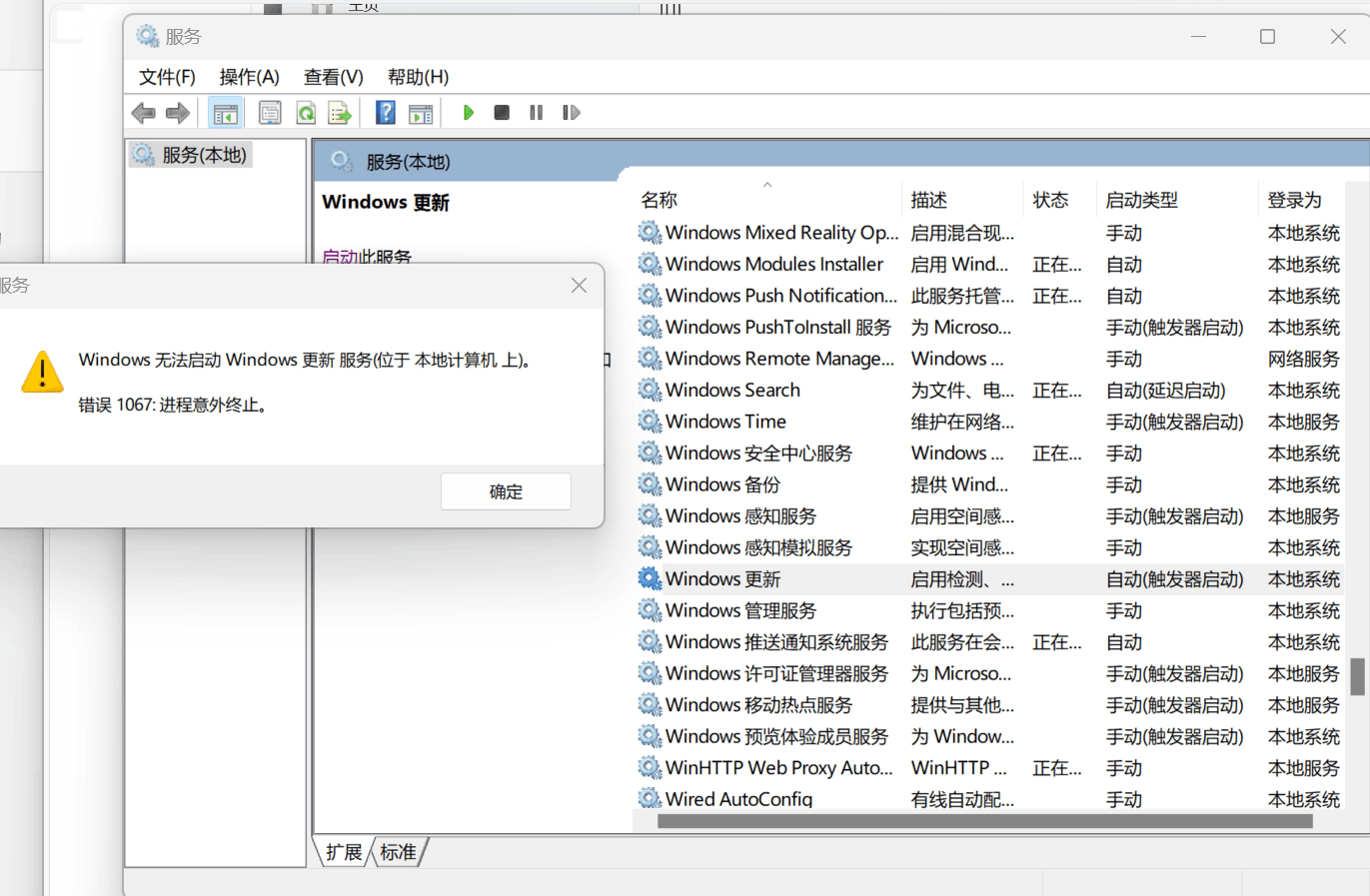Click gear icon of Windows Time service
1370x896 pixels.
[x=650, y=422]
